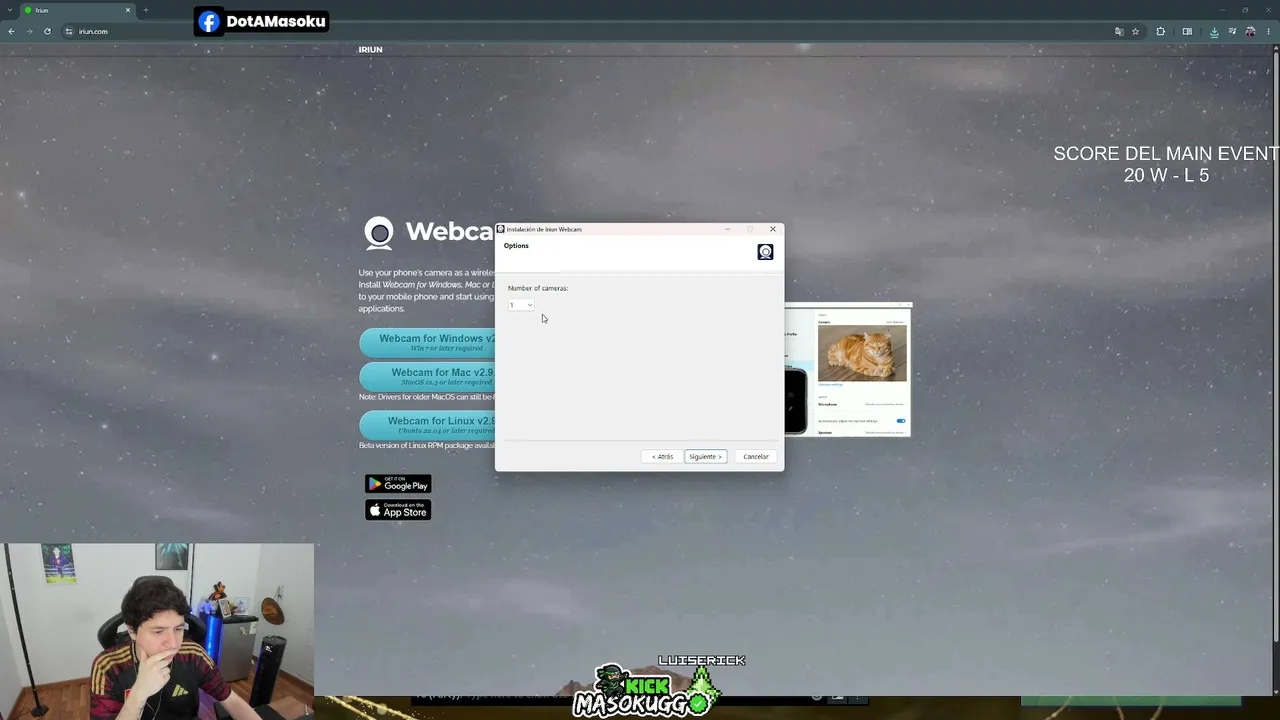Click the orange cat preview thumbnail
This screenshot has height=720, width=1280.
click(862, 353)
